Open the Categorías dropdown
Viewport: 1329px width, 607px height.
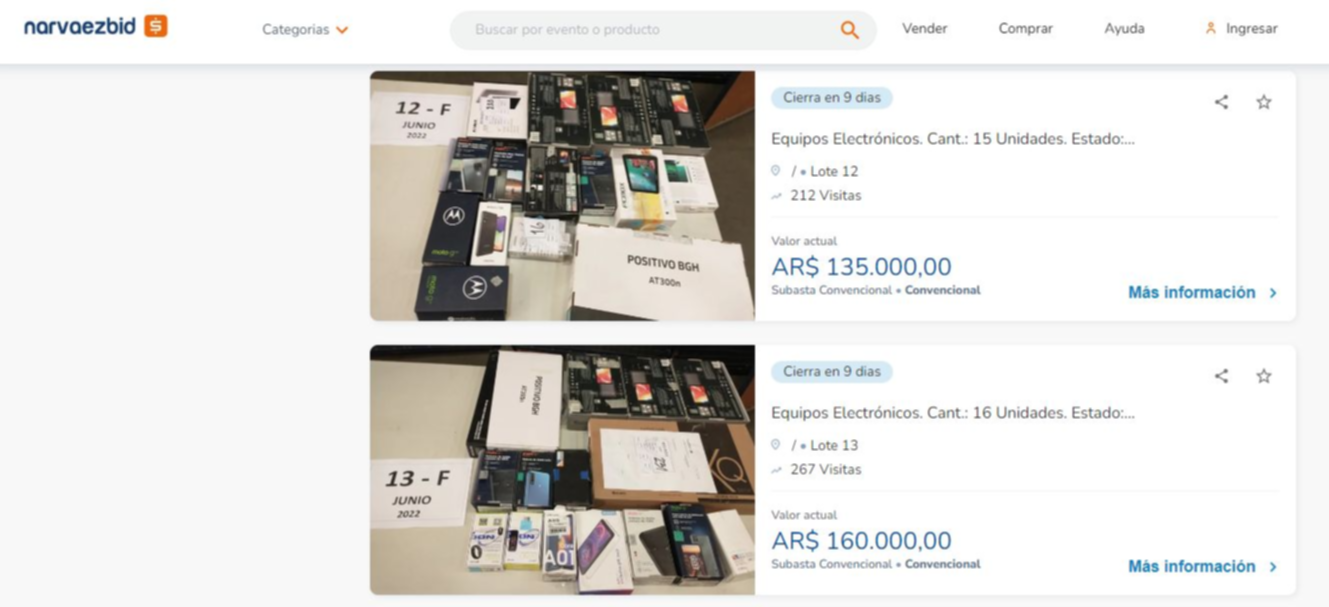pos(305,30)
